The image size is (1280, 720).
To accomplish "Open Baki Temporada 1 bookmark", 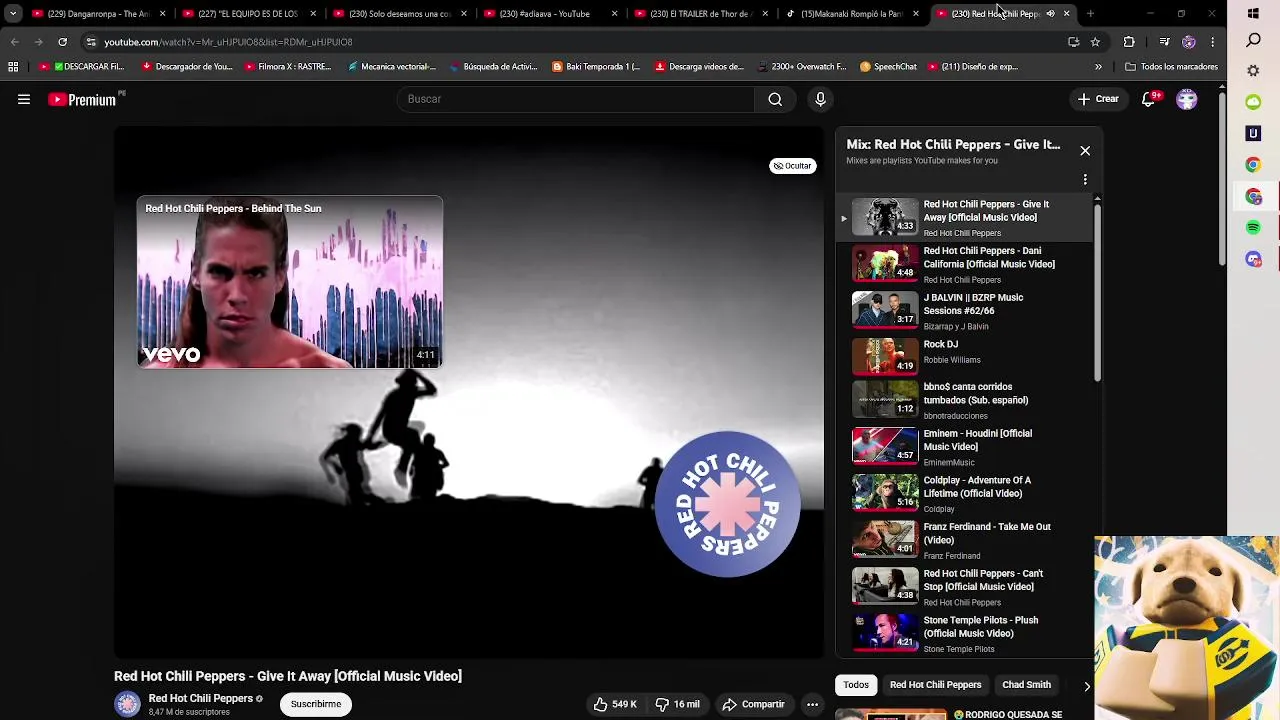I will (x=596, y=67).
